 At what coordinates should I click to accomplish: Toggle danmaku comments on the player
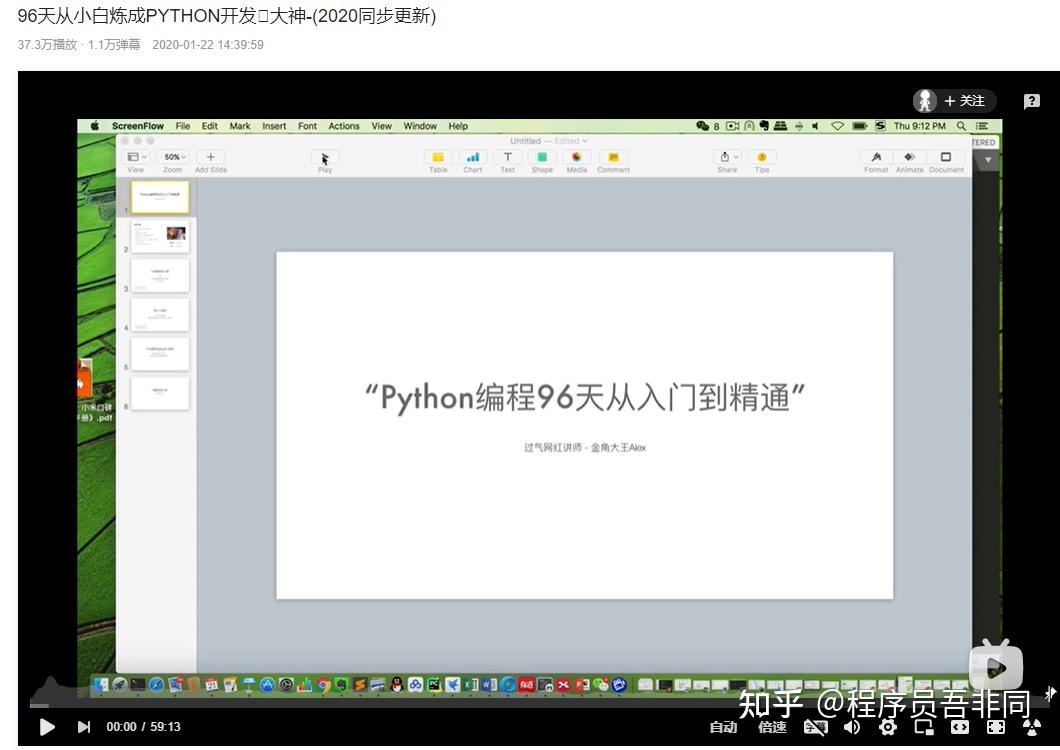click(x=816, y=727)
